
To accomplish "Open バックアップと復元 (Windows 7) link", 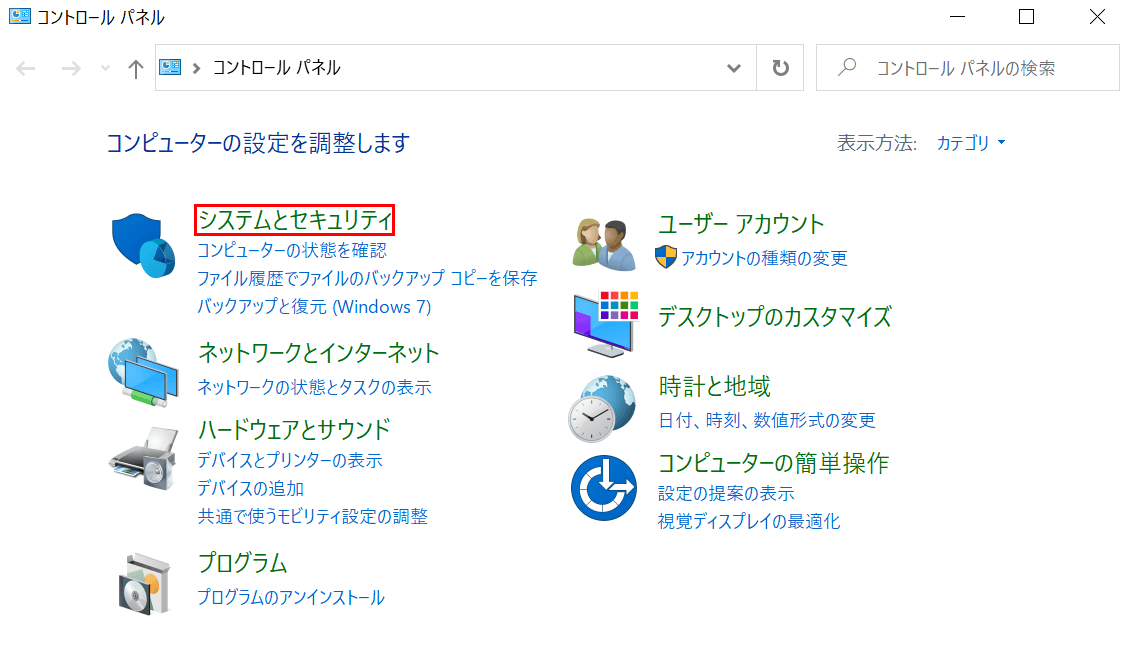I will [314, 307].
